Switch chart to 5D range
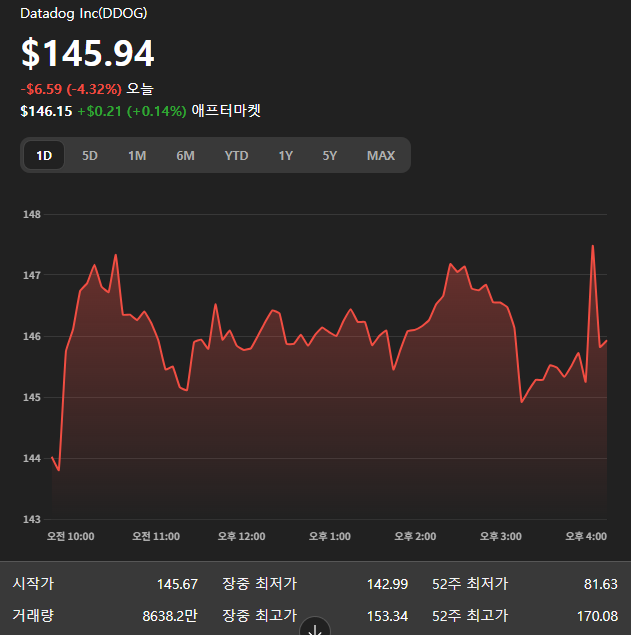Viewport: 631px width, 635px height. pos(90,156)
